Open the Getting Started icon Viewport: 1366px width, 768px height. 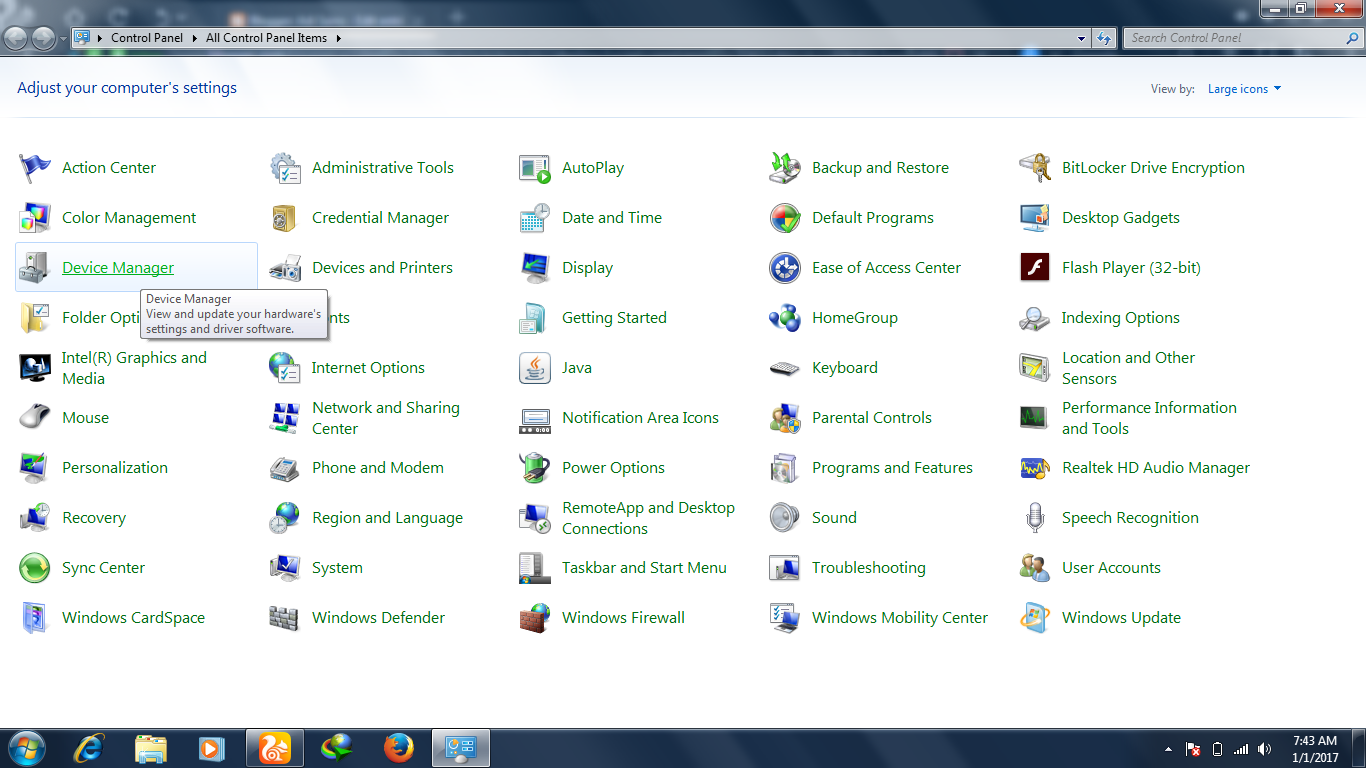(535, 318)
